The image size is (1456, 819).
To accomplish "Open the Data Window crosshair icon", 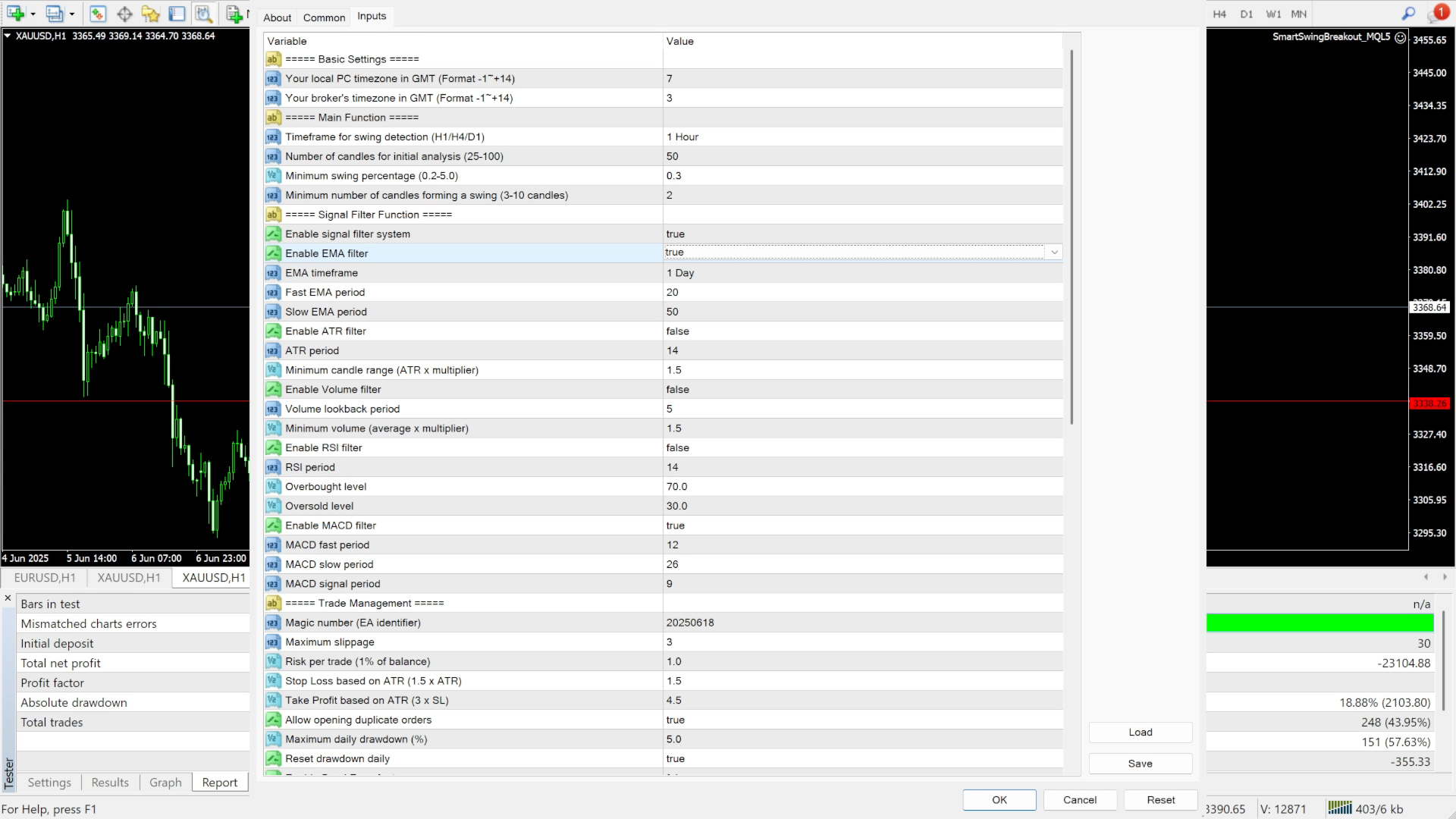I will click(x=124, y=14).
